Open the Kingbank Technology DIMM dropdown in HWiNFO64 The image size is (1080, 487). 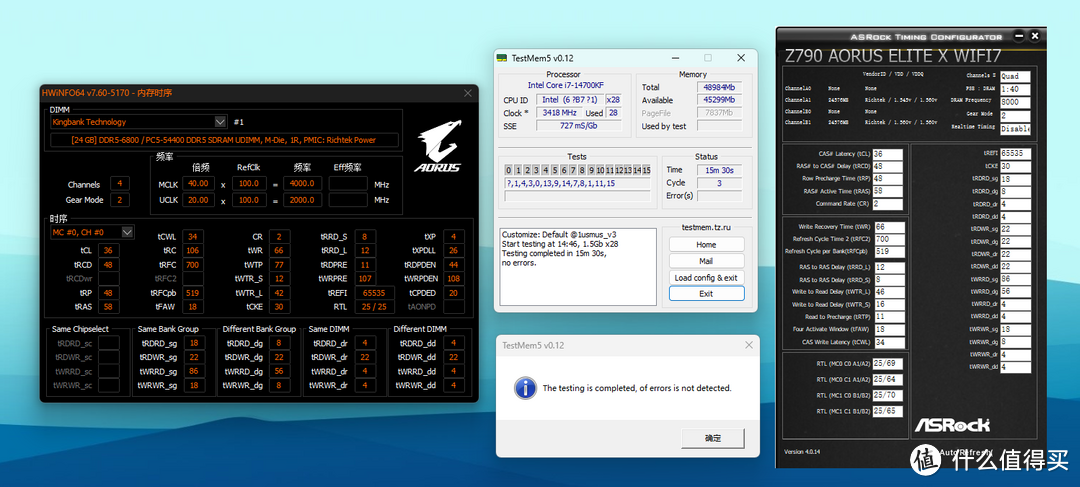tap(138, 122)
